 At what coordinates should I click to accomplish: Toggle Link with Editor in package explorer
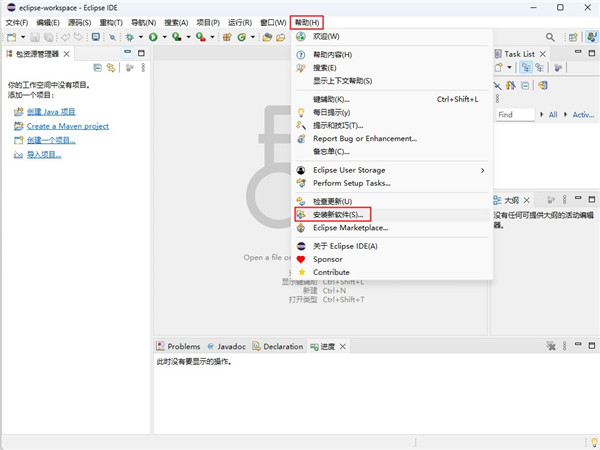(x=111, y=68)
